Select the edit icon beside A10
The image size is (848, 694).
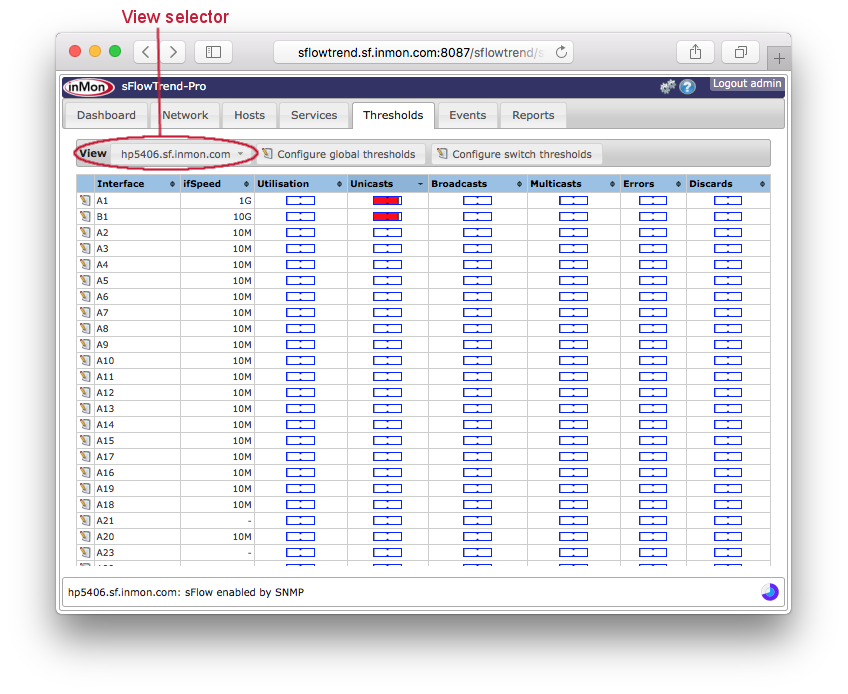click(x=85, y=360)
